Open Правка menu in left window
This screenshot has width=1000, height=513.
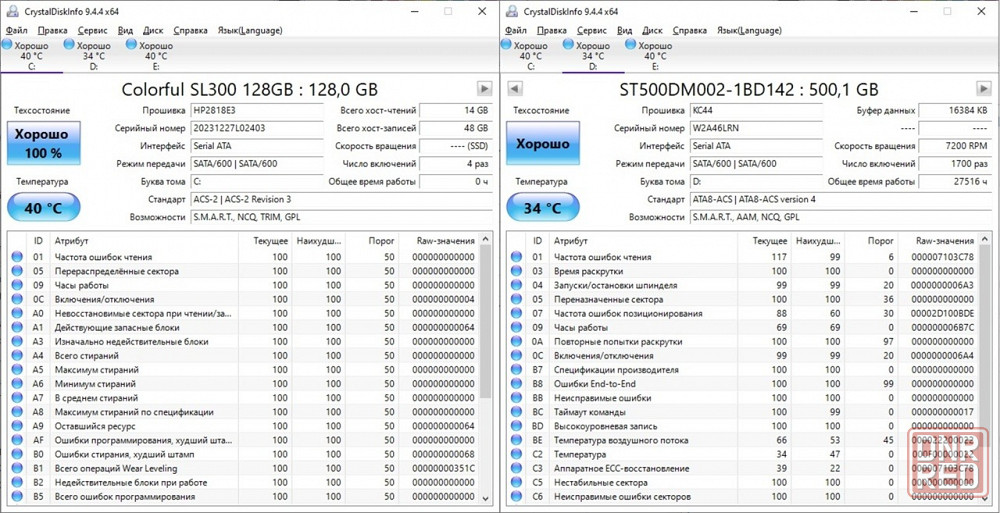point(52,30)
